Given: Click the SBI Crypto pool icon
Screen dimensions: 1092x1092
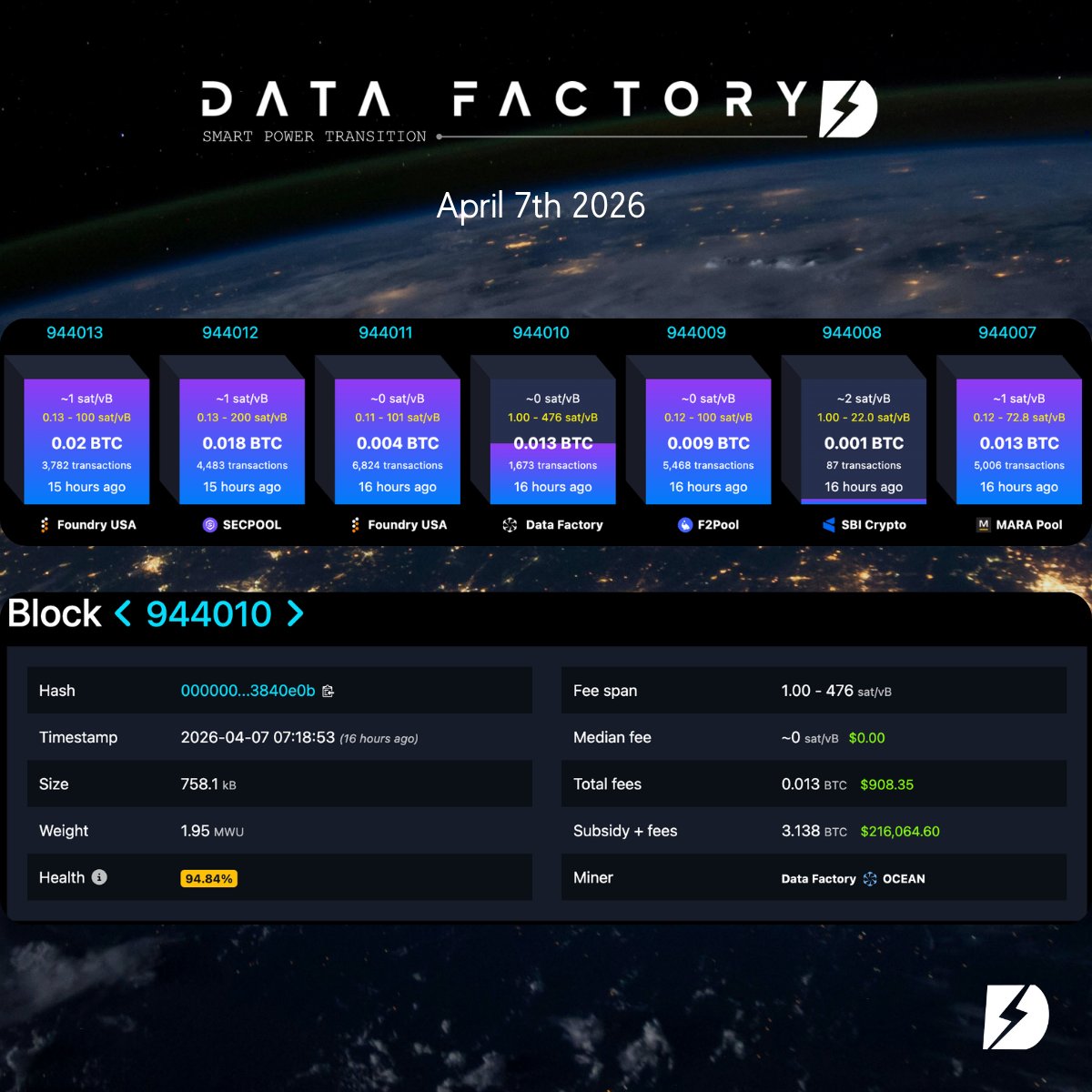Looking at the screenshot, I should tap(828, 525).
